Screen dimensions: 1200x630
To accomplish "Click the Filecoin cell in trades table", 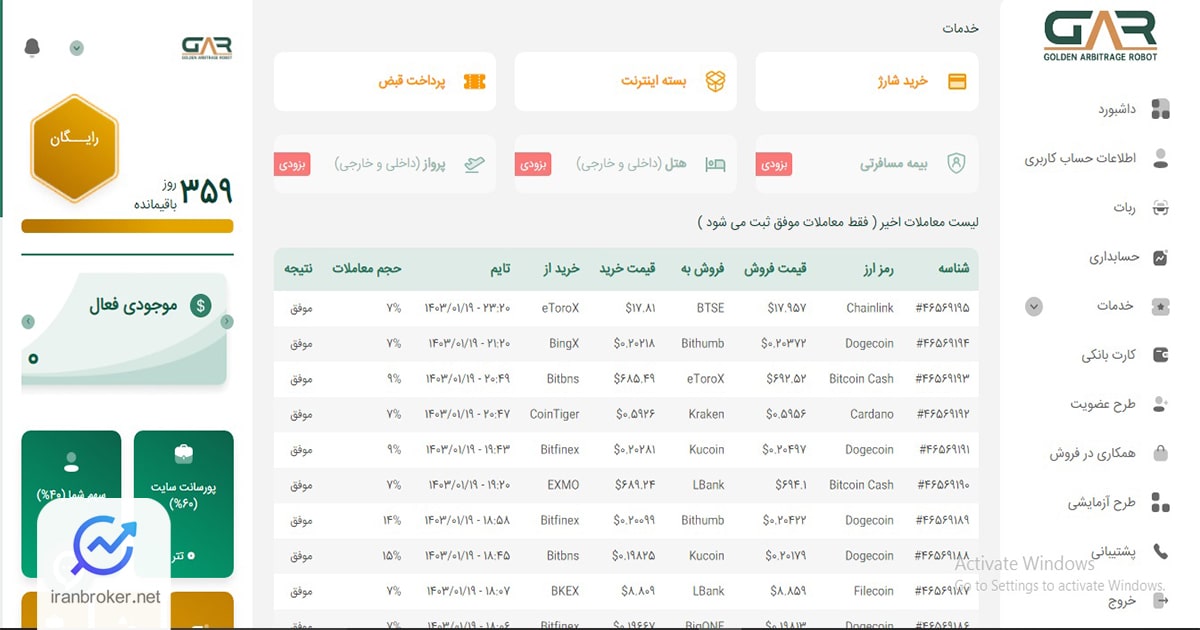I will 874,591.
